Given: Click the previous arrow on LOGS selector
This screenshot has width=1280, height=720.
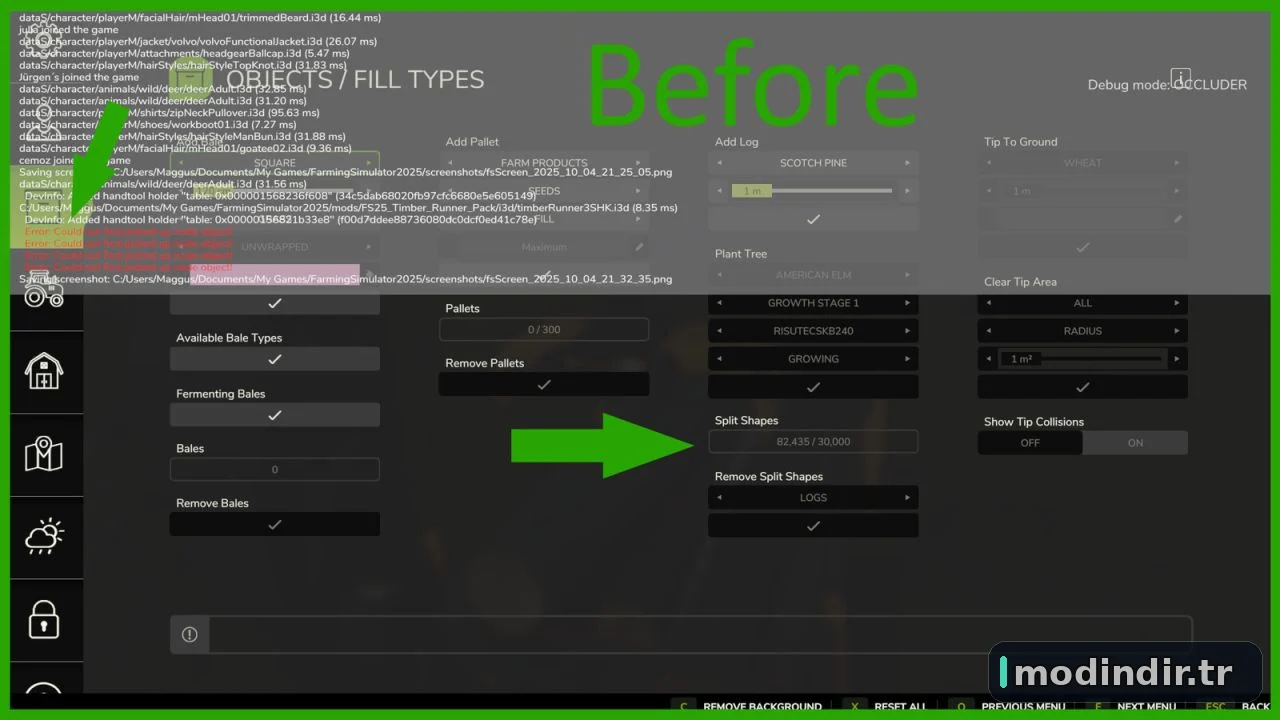Looking at the screenshot, I should (719, 497).
